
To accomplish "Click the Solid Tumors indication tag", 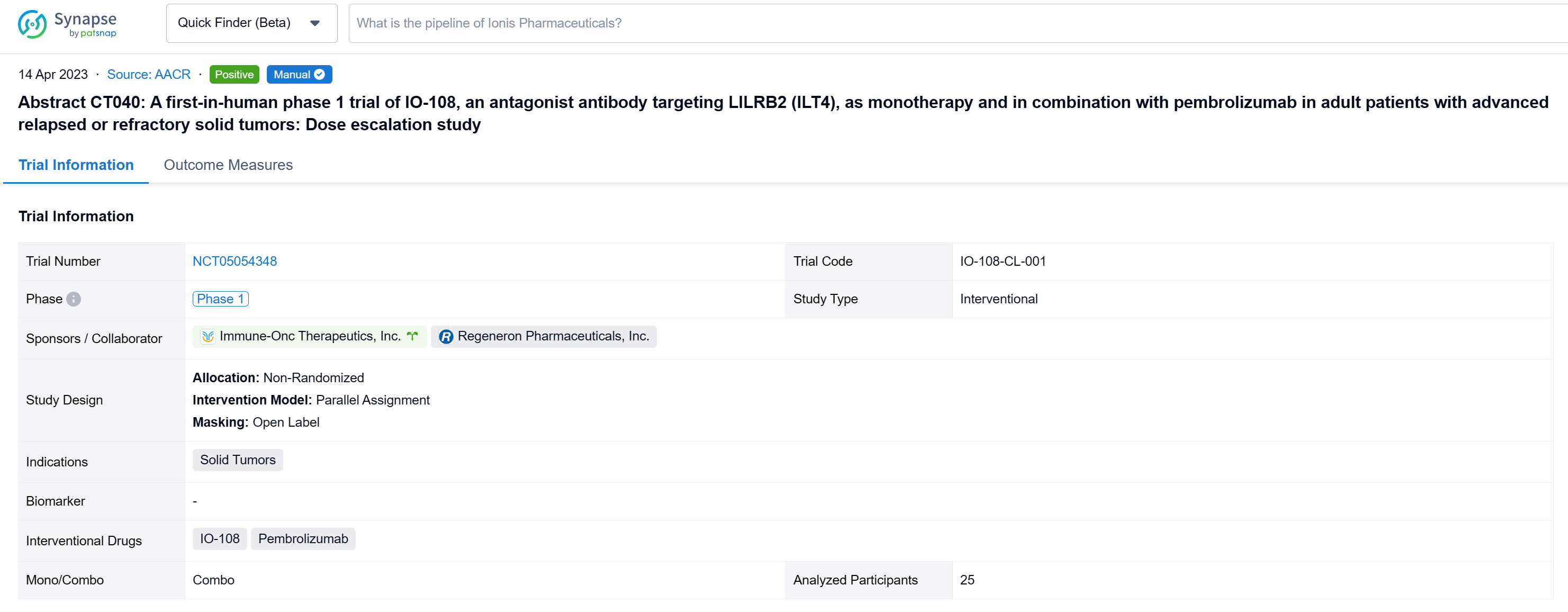I will click(x=237, y=460).
